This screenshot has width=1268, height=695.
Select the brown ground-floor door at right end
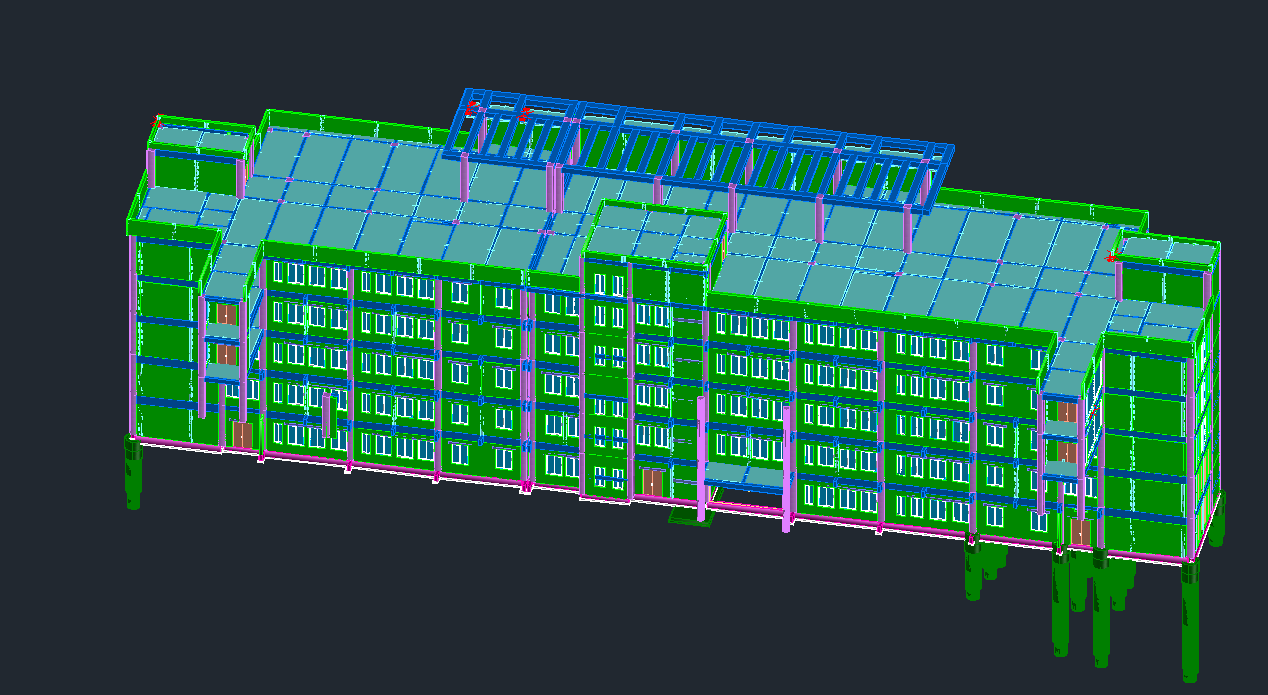coord(1081,532)
